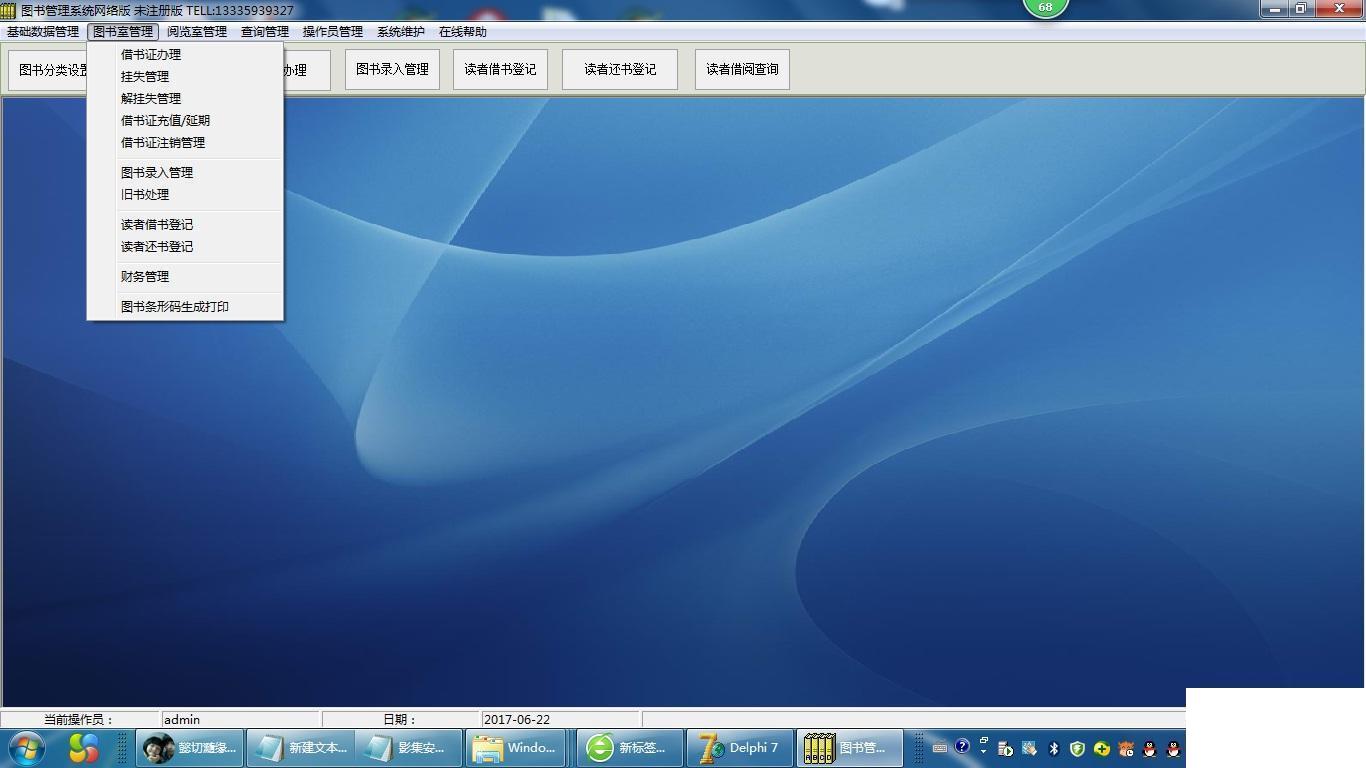Viewport: 1366px width, 768px height.
Task: Click the colorful pinwheel quick-launch icon
Action: pyautogui.click(x=83, y=748)
